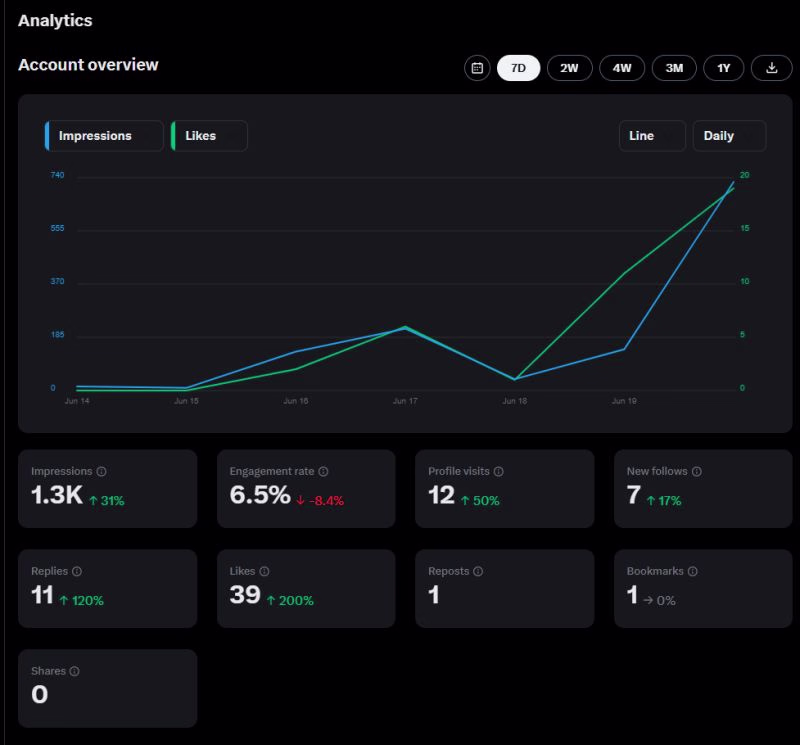Image resolution: width=800 pixels, height=745 pixels.
Task: Select the 7D time range
Action: (x=518, y=68)
